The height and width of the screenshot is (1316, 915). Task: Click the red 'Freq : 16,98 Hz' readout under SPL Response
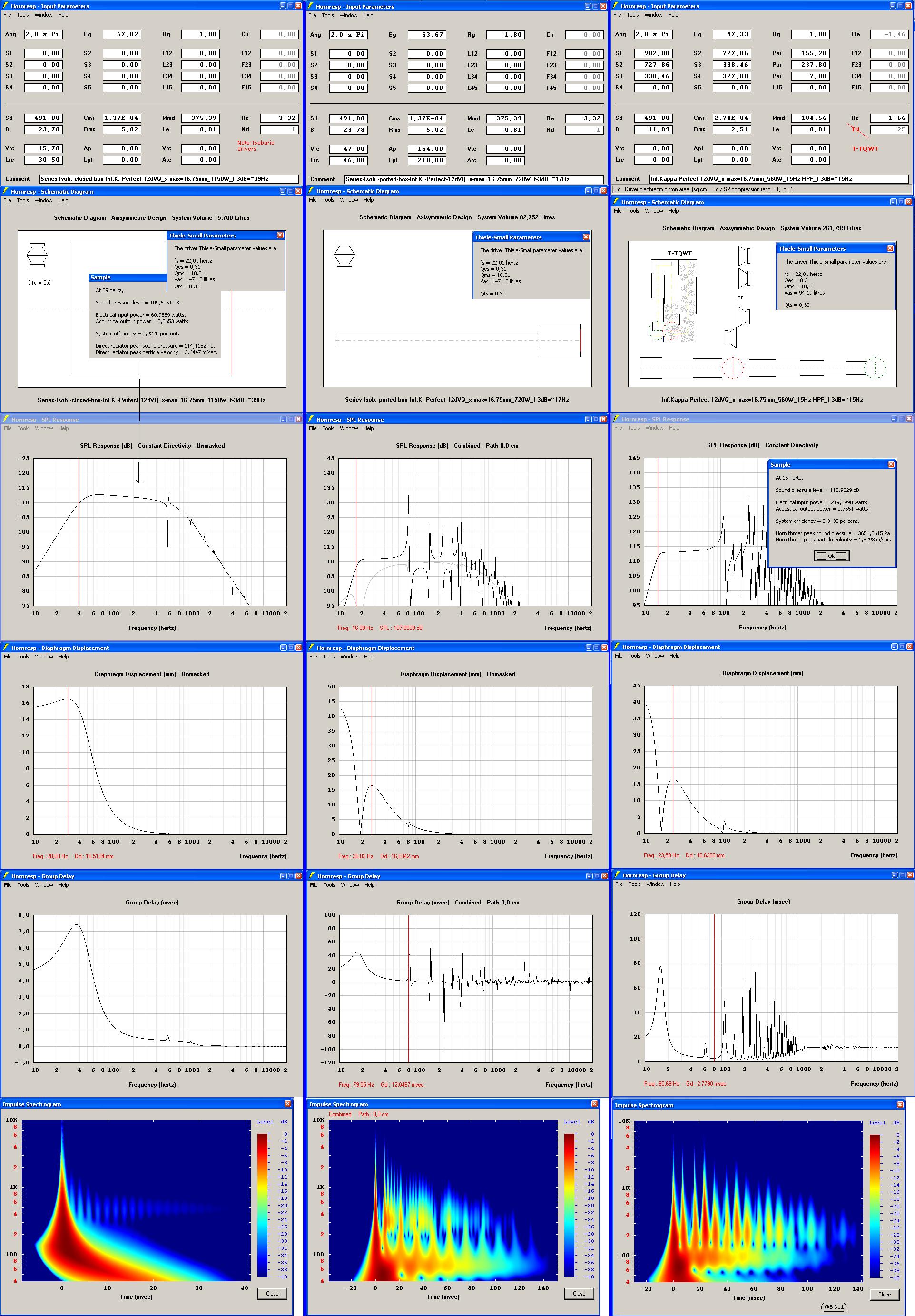[355, 628]
